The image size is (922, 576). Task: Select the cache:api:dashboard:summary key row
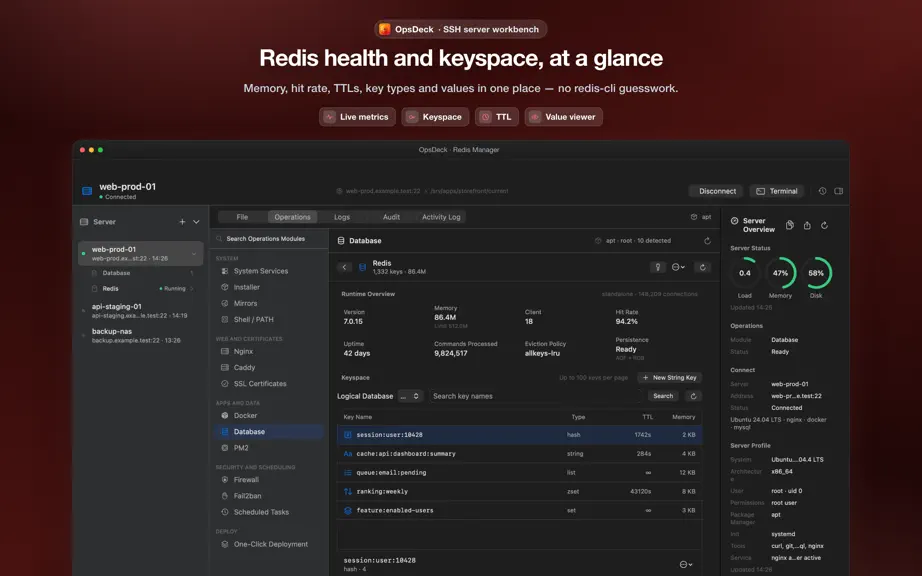click(520, 454)
